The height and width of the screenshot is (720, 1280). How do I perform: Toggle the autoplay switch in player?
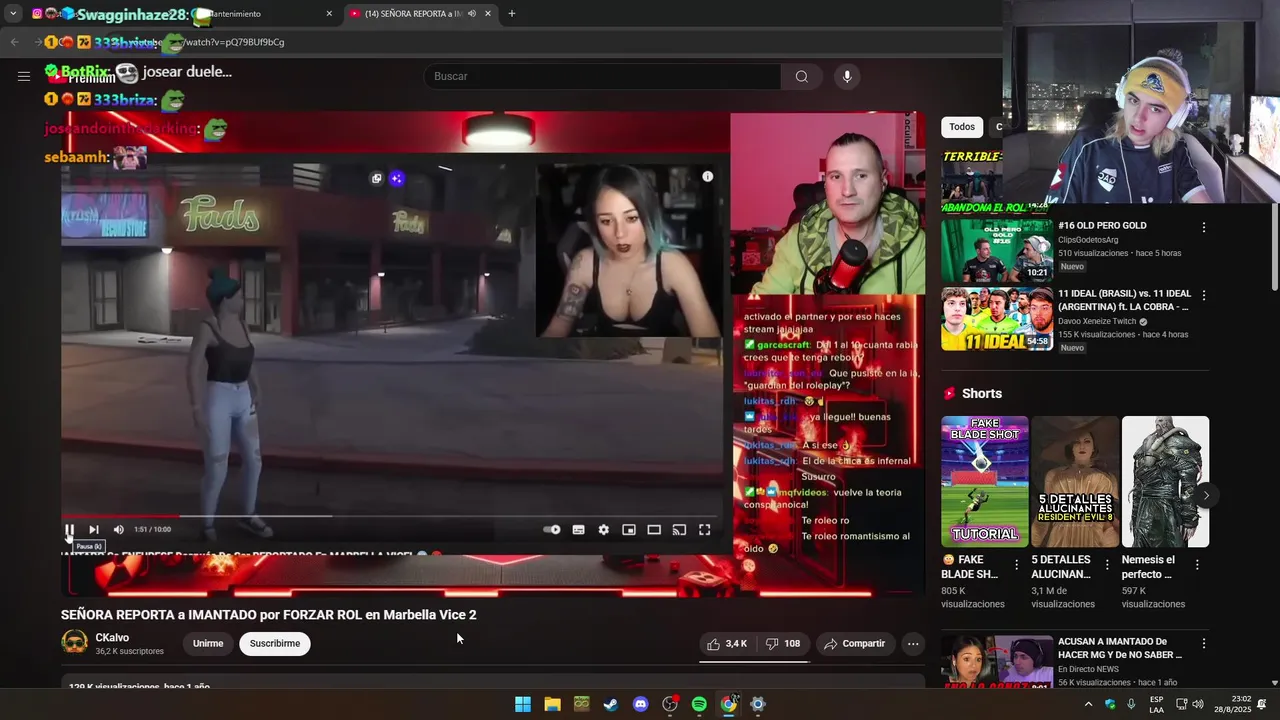(552, 530)
